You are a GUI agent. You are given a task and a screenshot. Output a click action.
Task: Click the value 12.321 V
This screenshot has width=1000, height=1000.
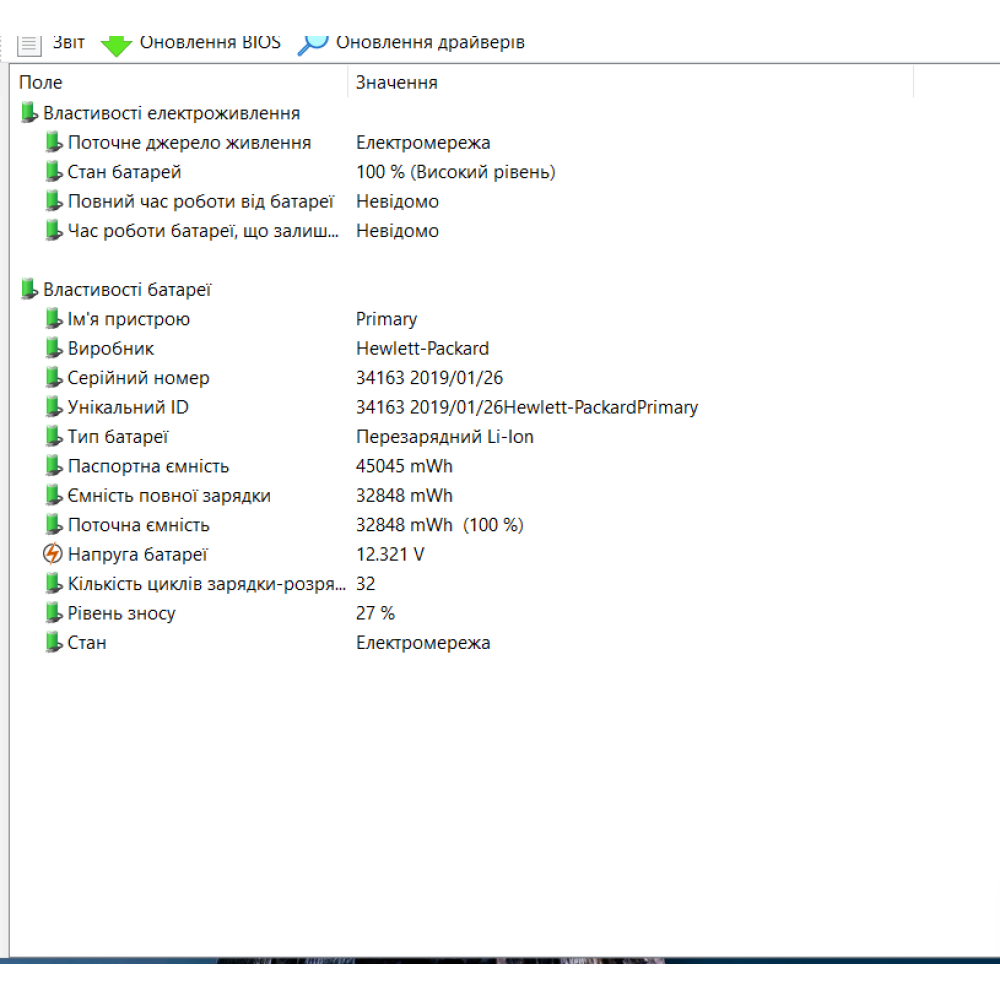[390, 554]
